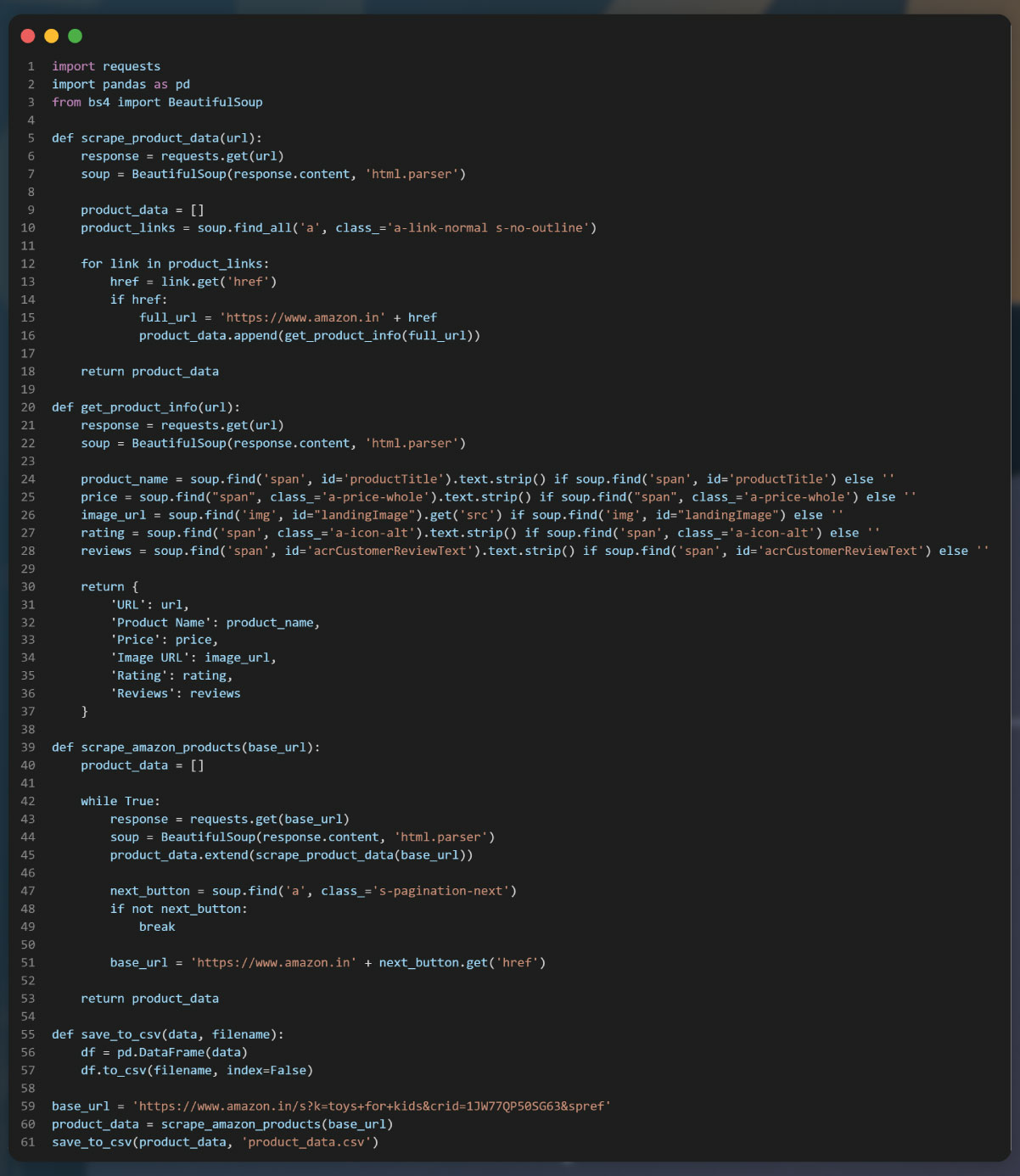The width and height of the screenshot is (1020, 1176).
Task: Click line number 61 in gutter
Action: coord(28,1142)
